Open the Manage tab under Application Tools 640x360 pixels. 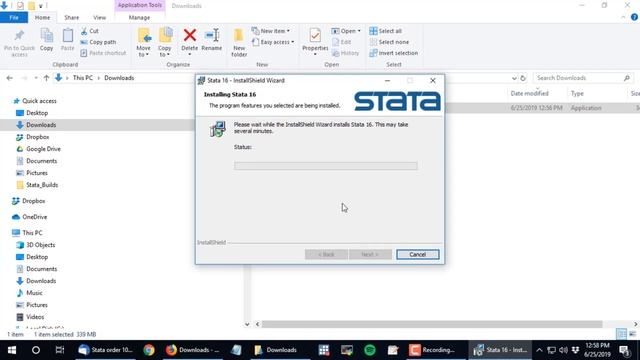[x=139, y=18]
